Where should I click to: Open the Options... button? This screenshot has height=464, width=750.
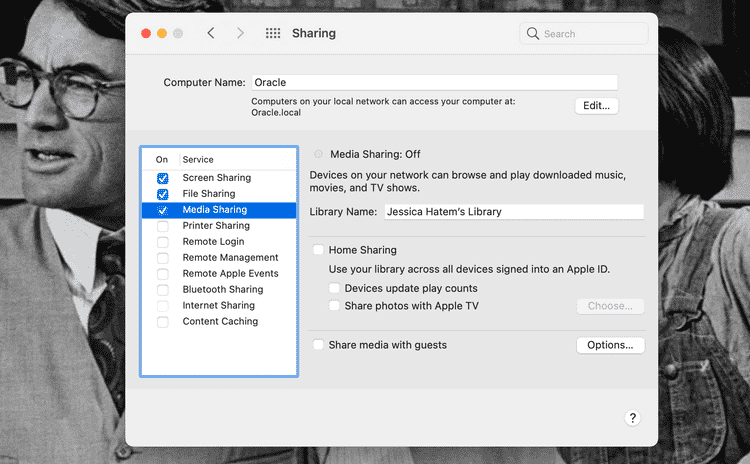click(x=610, y=345)
